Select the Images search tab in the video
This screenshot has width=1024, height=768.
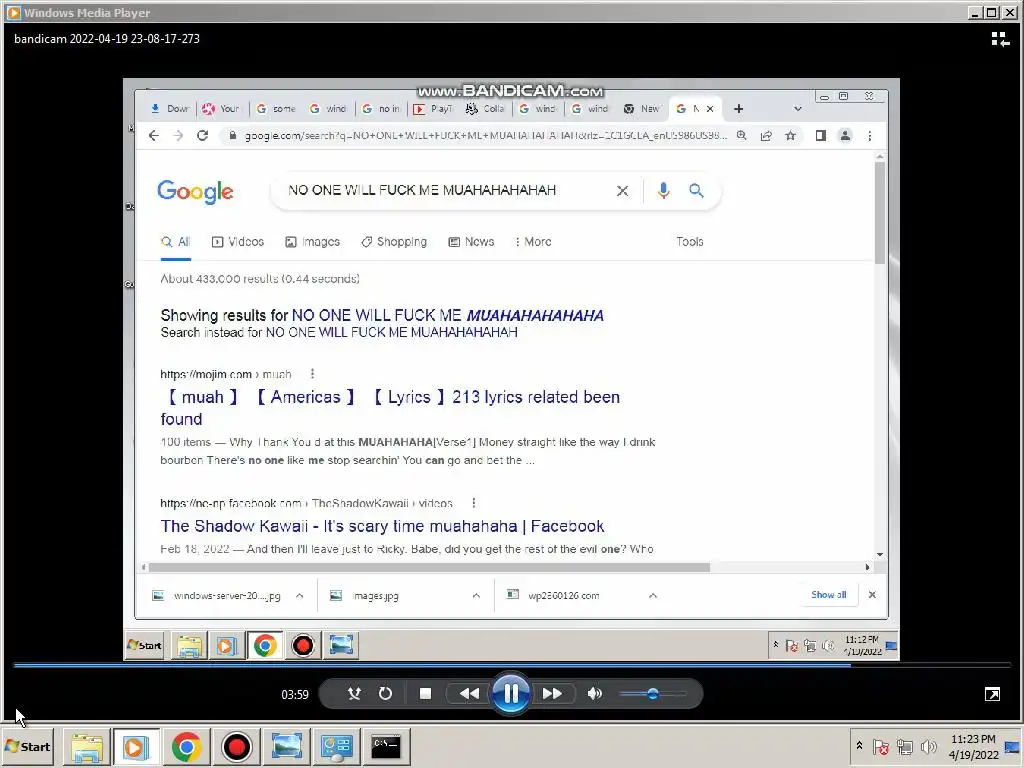(x=313, y=242)
